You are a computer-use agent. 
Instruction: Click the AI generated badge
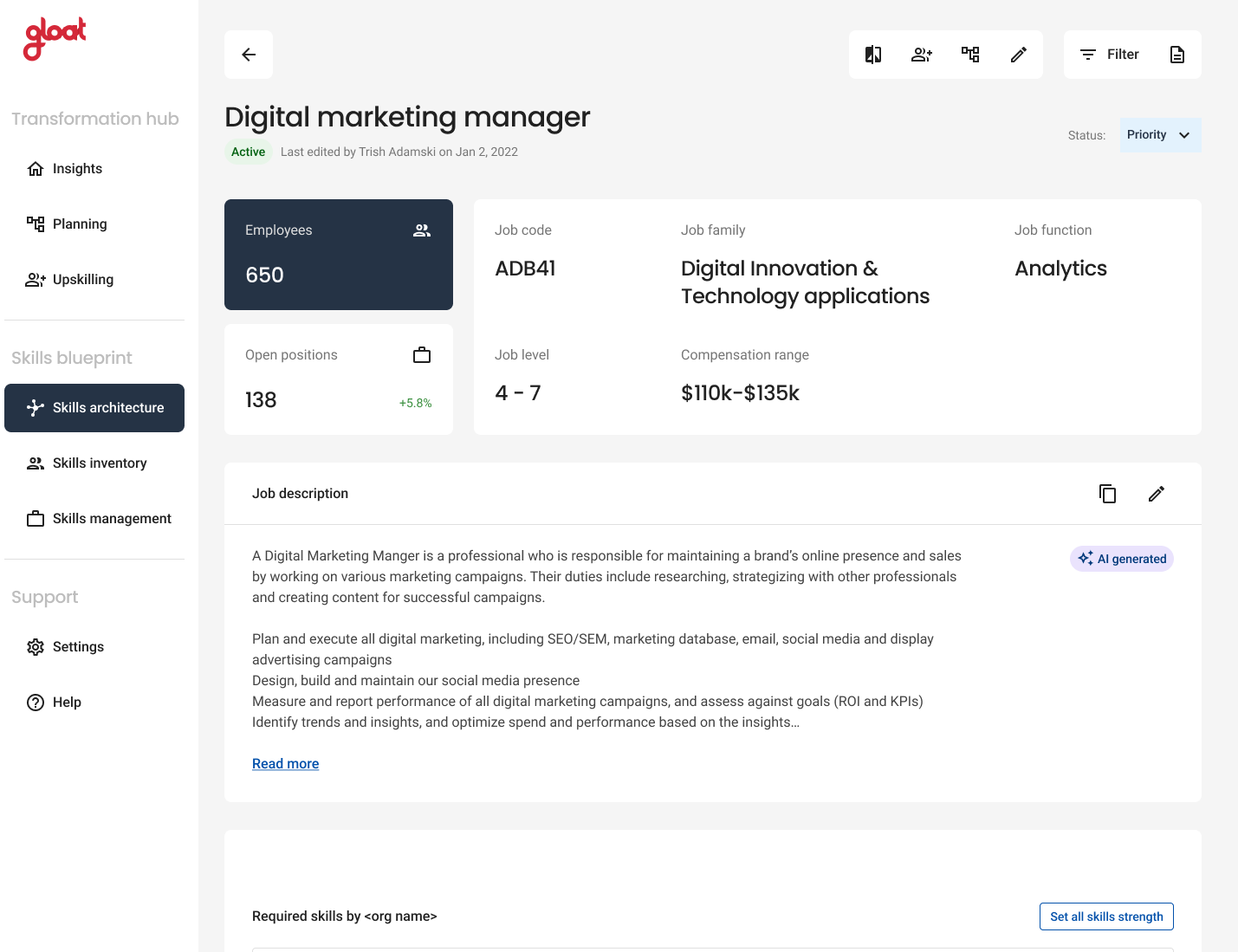1121,559
